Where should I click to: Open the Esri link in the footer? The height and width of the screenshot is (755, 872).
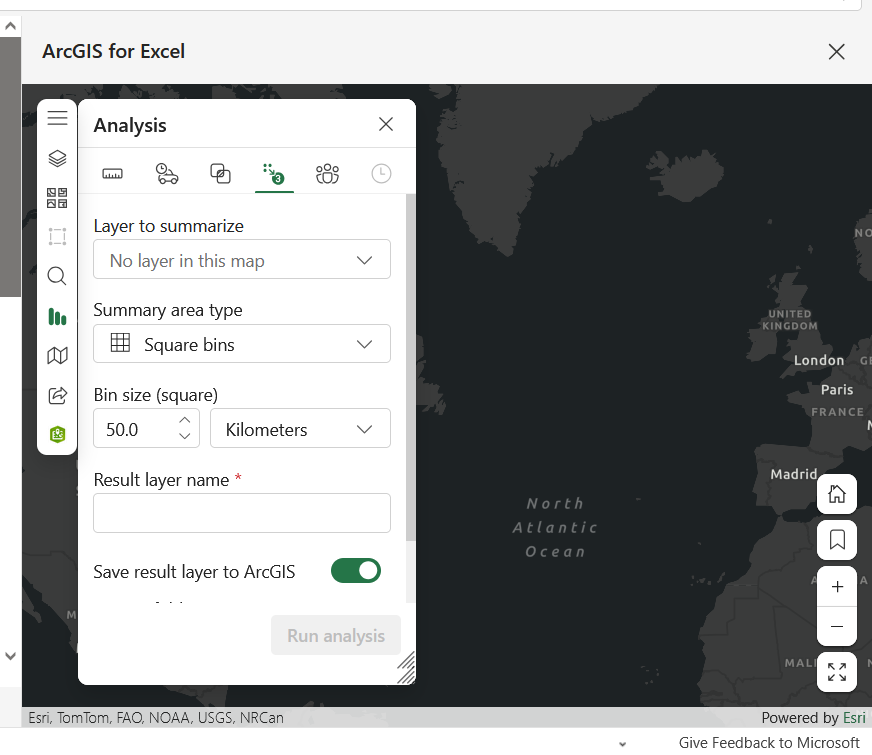tap(854, 717)
